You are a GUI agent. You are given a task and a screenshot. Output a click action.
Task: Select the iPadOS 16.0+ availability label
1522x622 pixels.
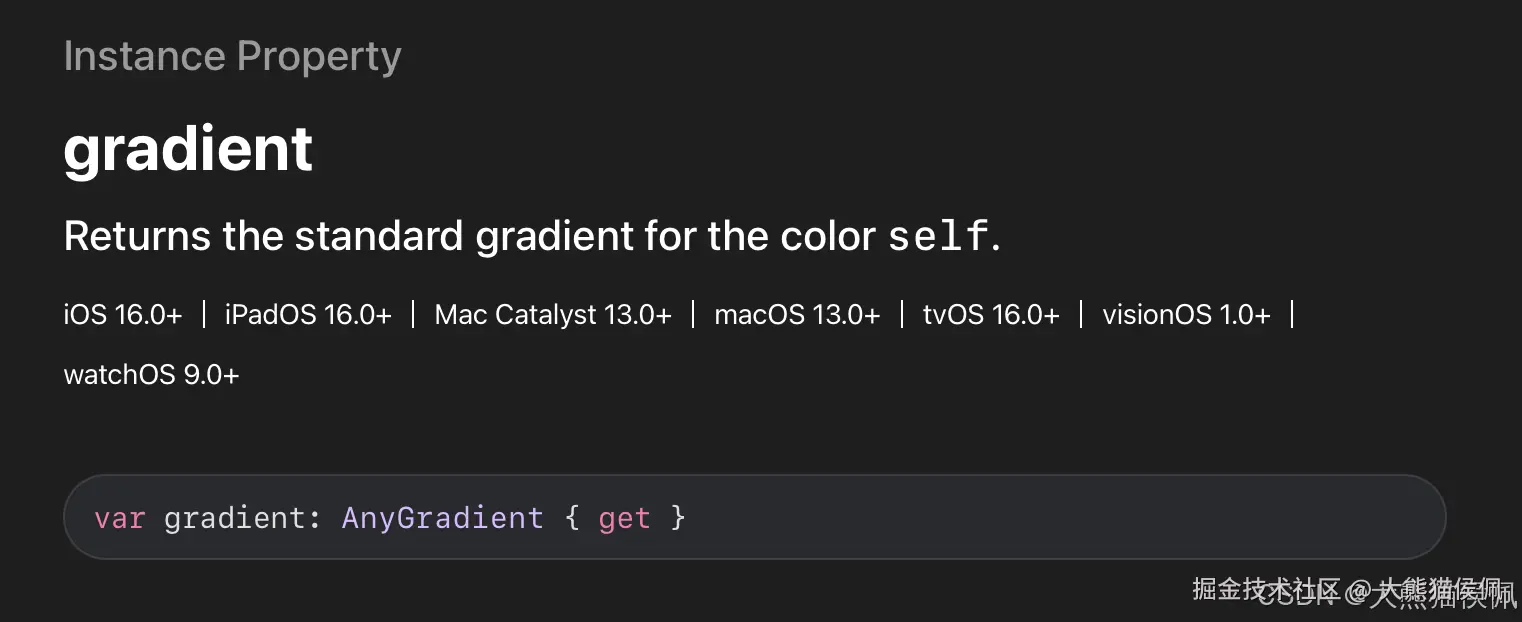tap(308, 315)
